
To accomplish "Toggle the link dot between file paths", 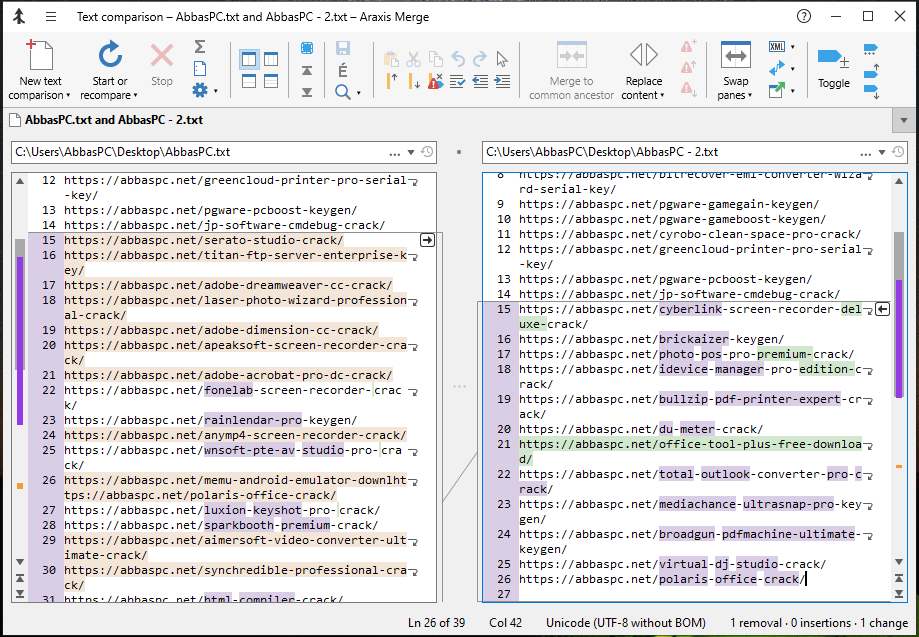I will tap(459, 152).
